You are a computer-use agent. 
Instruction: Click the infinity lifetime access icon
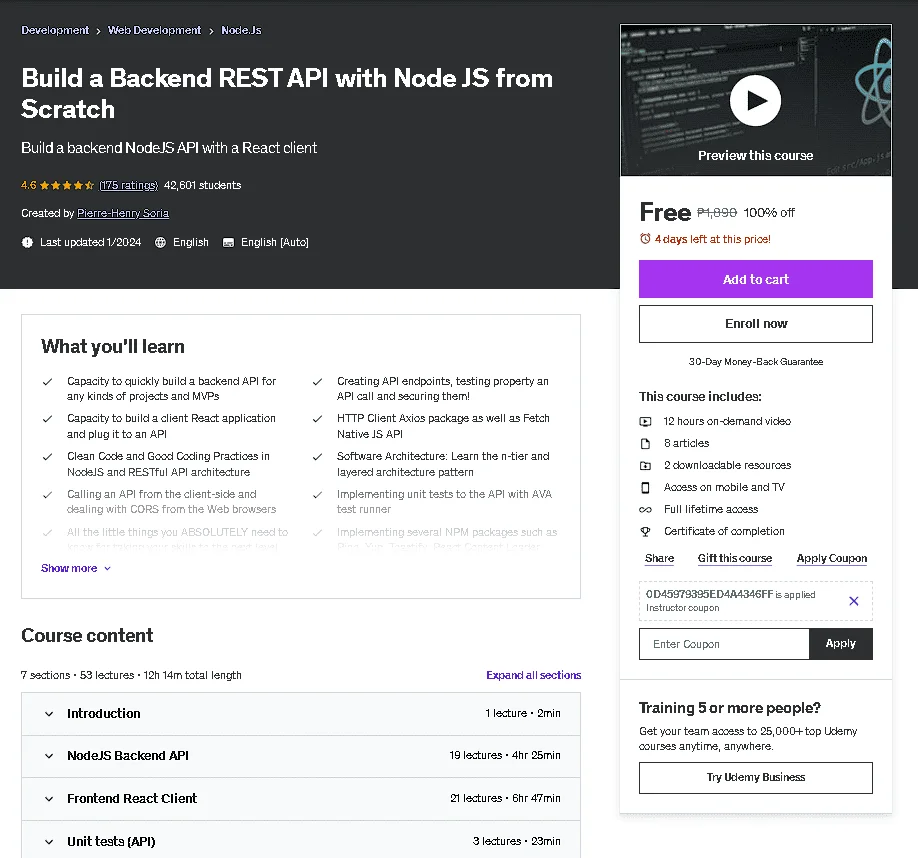(645, 510)
